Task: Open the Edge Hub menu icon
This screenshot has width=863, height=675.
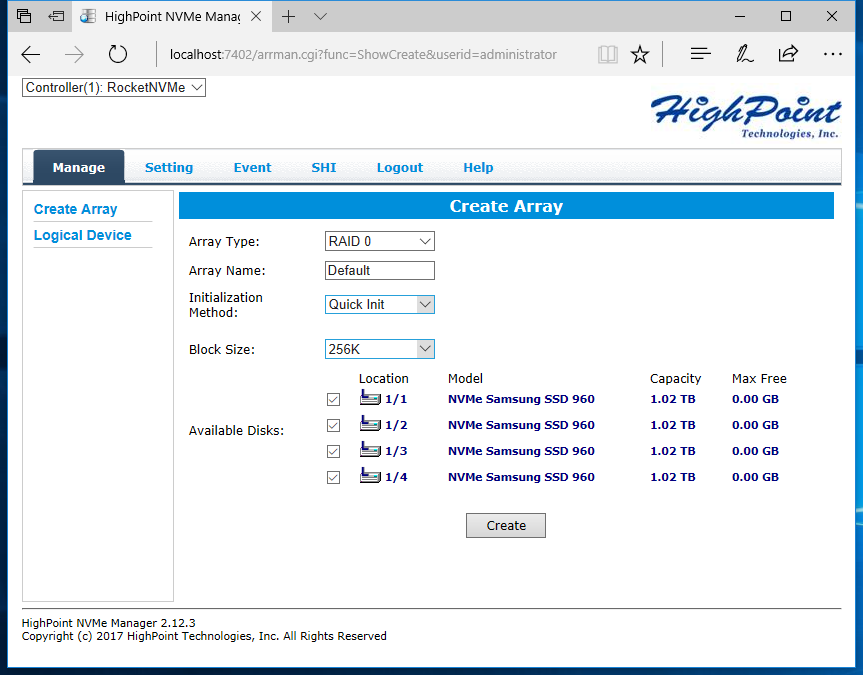Action: pyautogui.click(x=701, y=53)
